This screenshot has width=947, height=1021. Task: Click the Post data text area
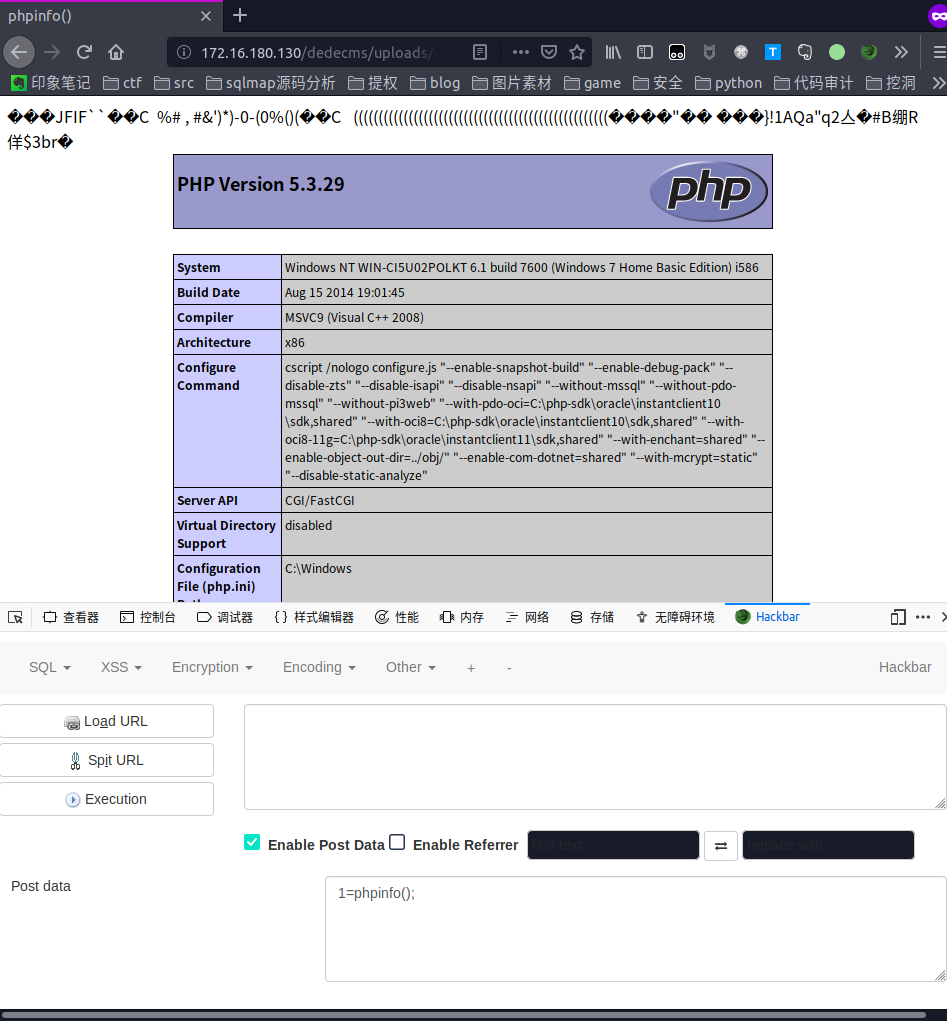(635, 929)
